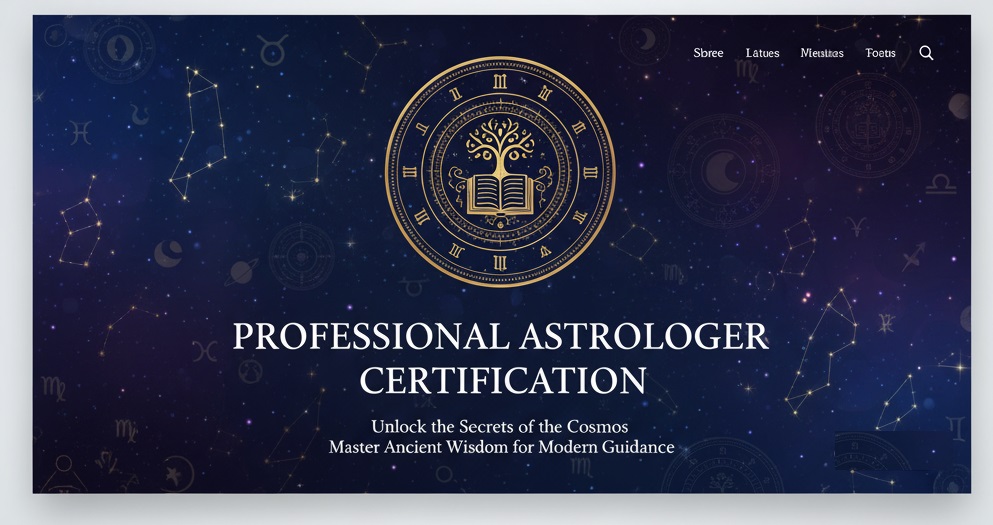Viewport: 993px width, 525px height.
Task: Select the Aries ram symbol
Action: (x=855, y=226)
